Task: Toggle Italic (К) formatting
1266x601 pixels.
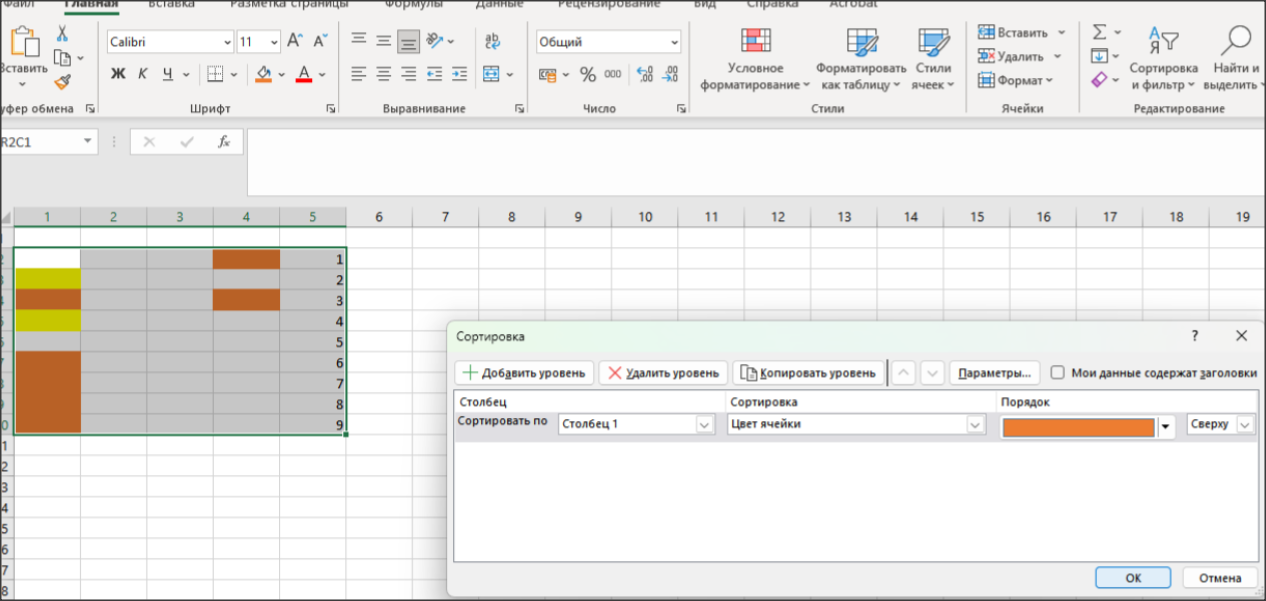Action: [x=142, y=74]
